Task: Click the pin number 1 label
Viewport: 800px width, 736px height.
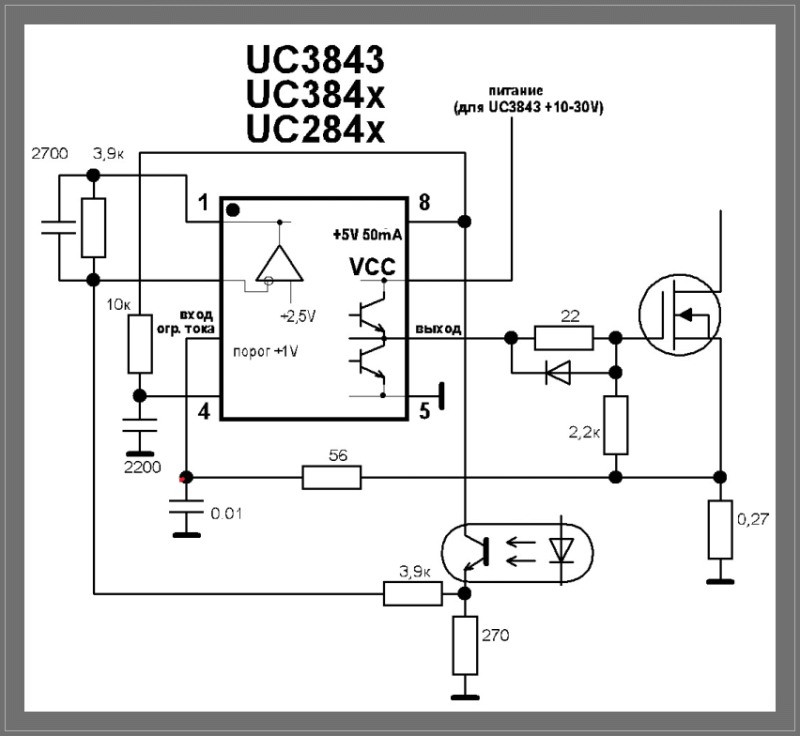Action: tap(204, 202)
